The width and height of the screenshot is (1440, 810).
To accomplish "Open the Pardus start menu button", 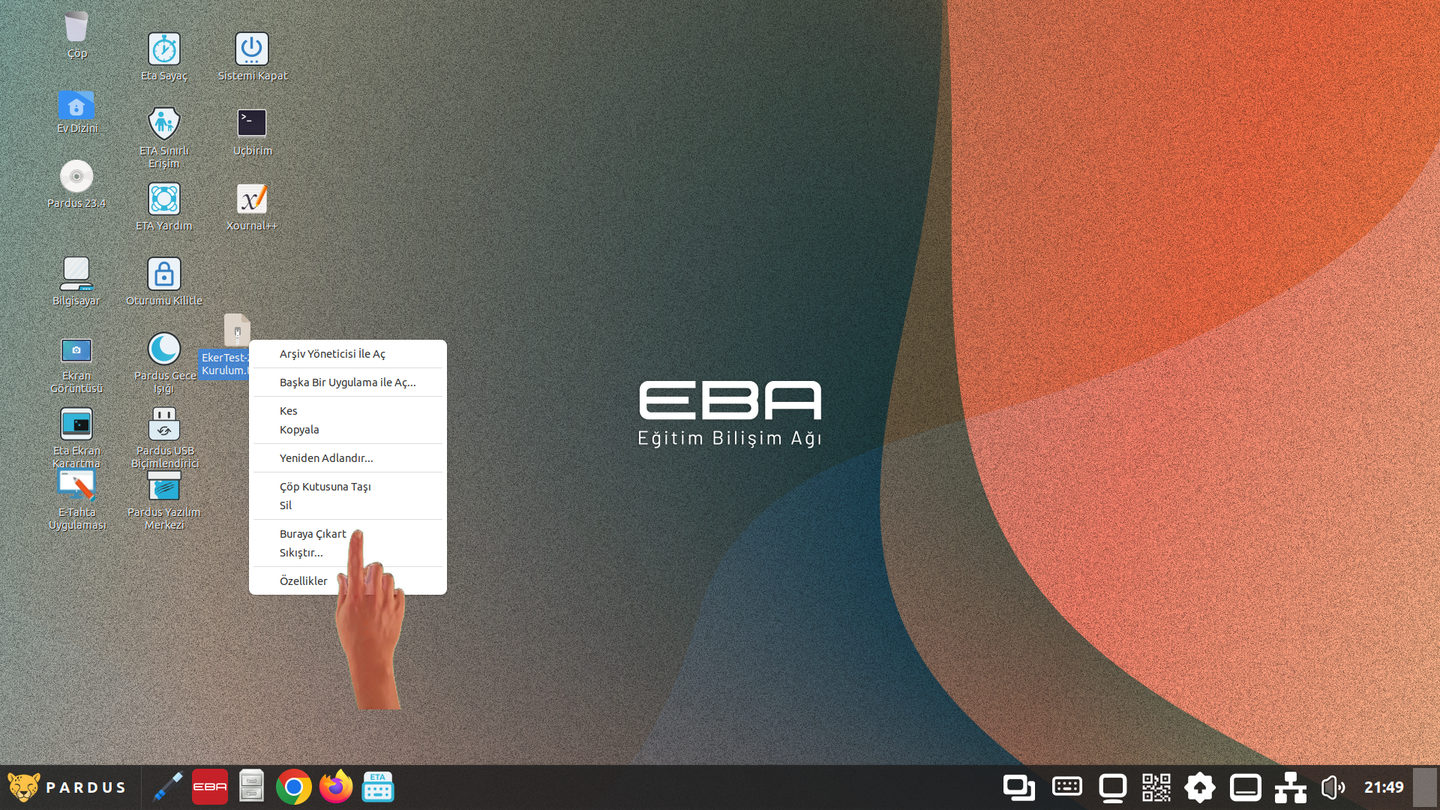I will (67, 787).
